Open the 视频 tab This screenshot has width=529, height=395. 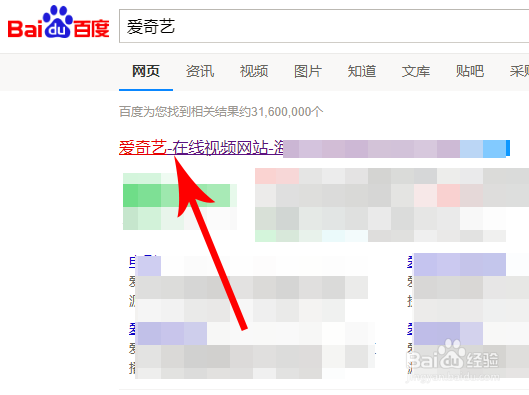[x=254, y=71]
